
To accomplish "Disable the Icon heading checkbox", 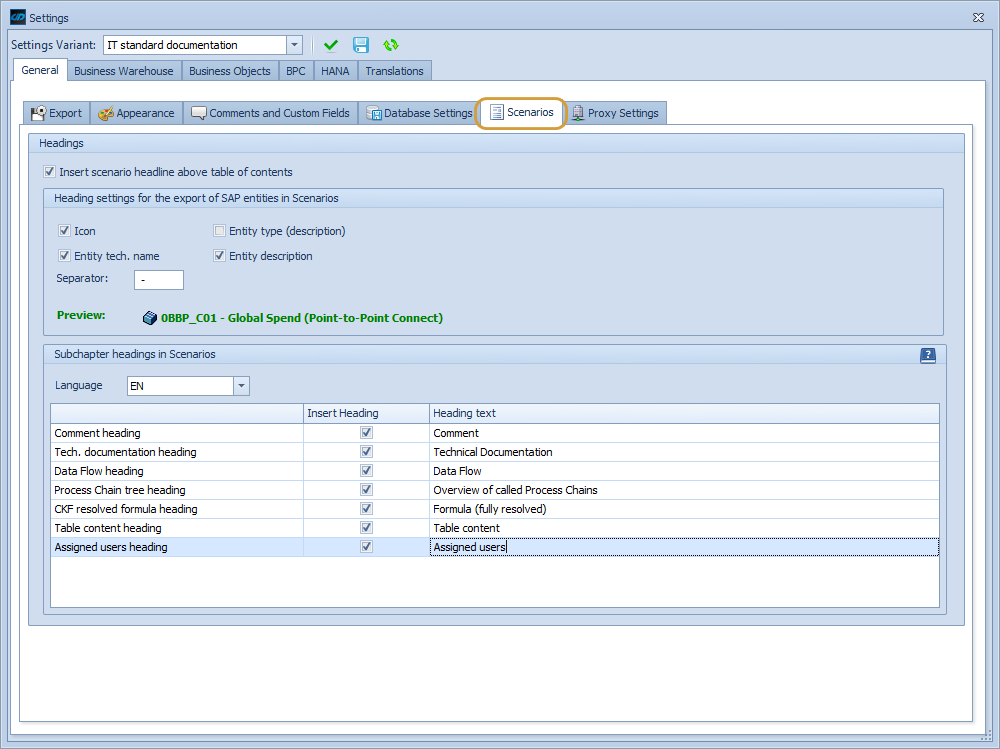I will [x=64, y=231].
